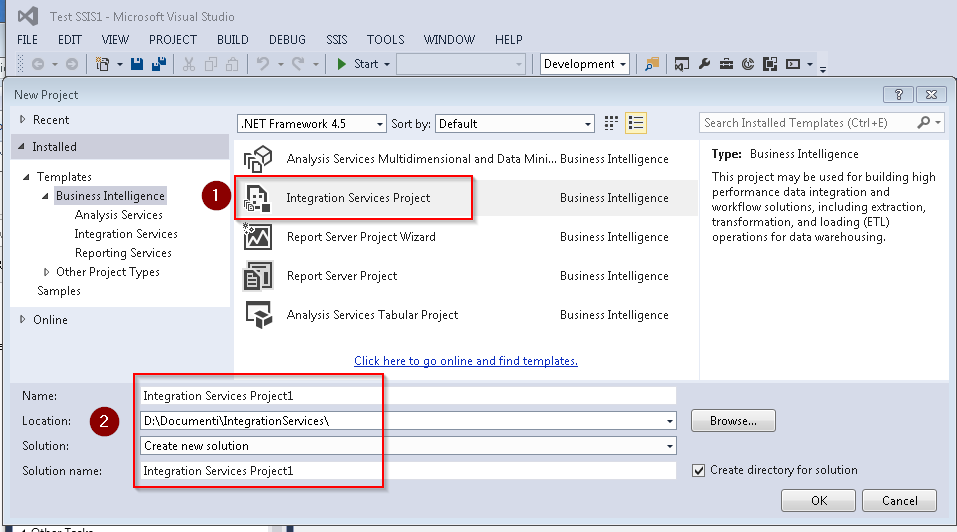Click the Cancel button
The height and width of the screenshot is (532, 957).
click(x=900, y=500)
